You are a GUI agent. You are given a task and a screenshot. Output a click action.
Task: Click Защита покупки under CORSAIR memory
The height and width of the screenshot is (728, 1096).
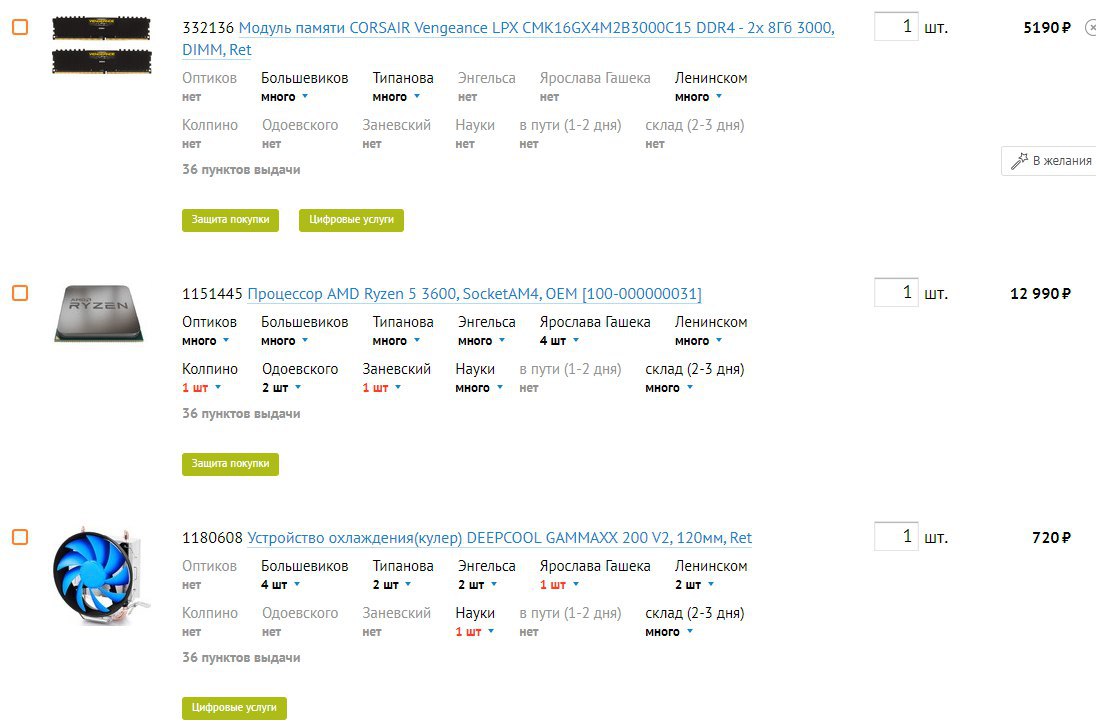(x=230, y=219)
